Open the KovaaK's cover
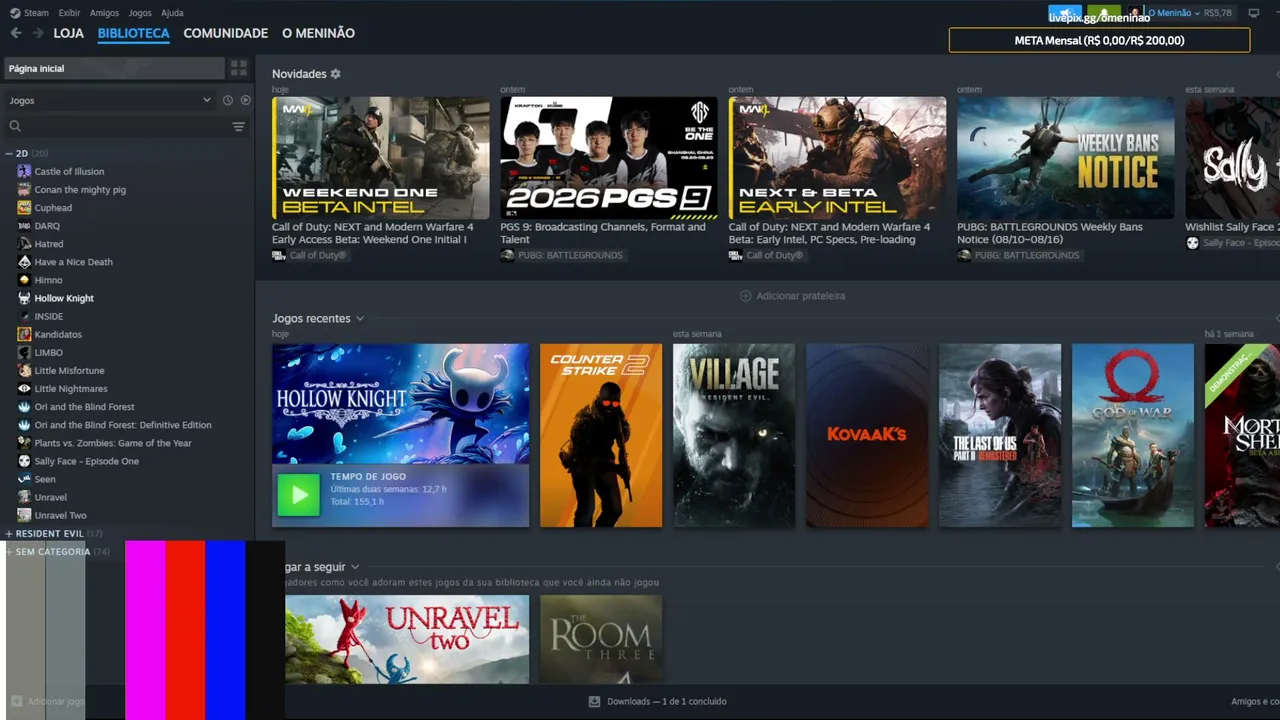The height and width of the screenshot is (720, 1280). 867,435
